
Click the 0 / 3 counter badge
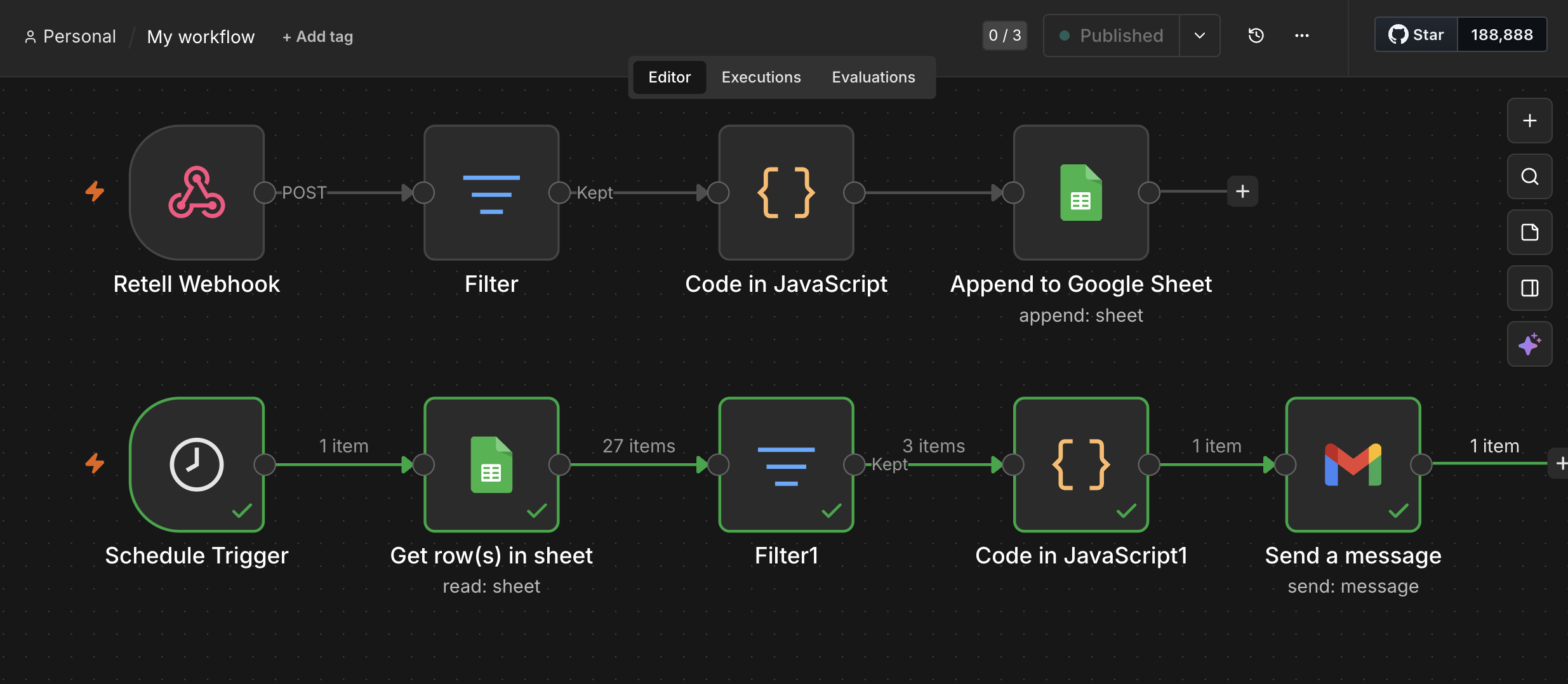[x=1005, y=36]
